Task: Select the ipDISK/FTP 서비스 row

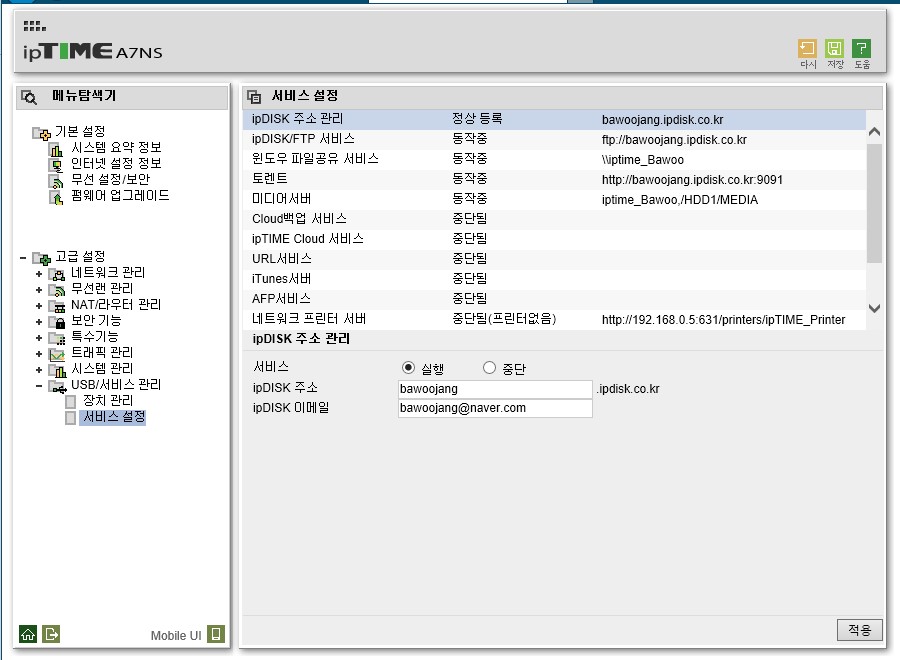Action: tap(554, 139)
